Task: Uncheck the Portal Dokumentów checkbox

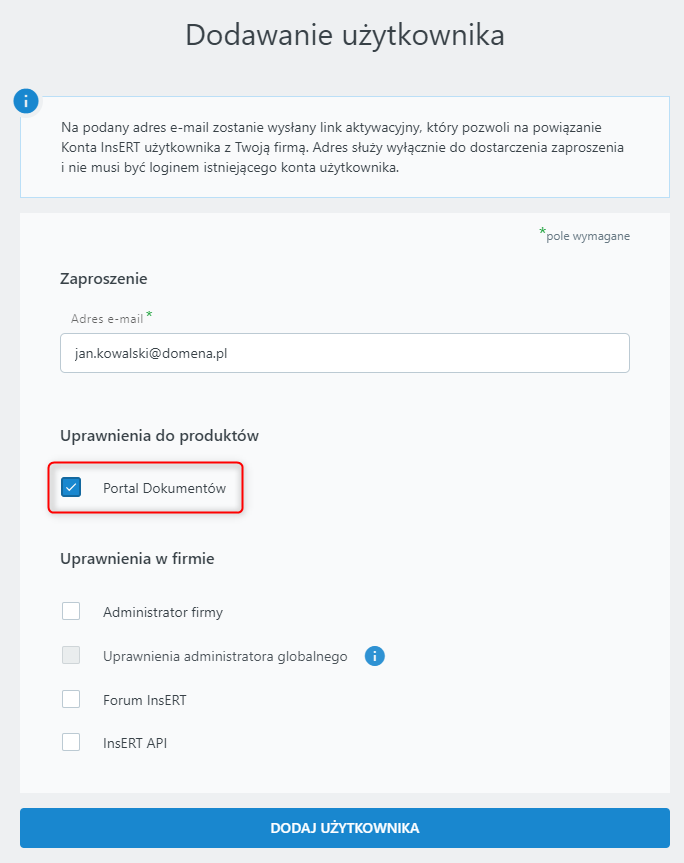Action: (71, 488)
